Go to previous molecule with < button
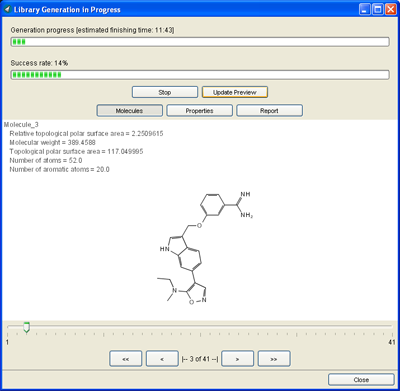 coord(162,359)
